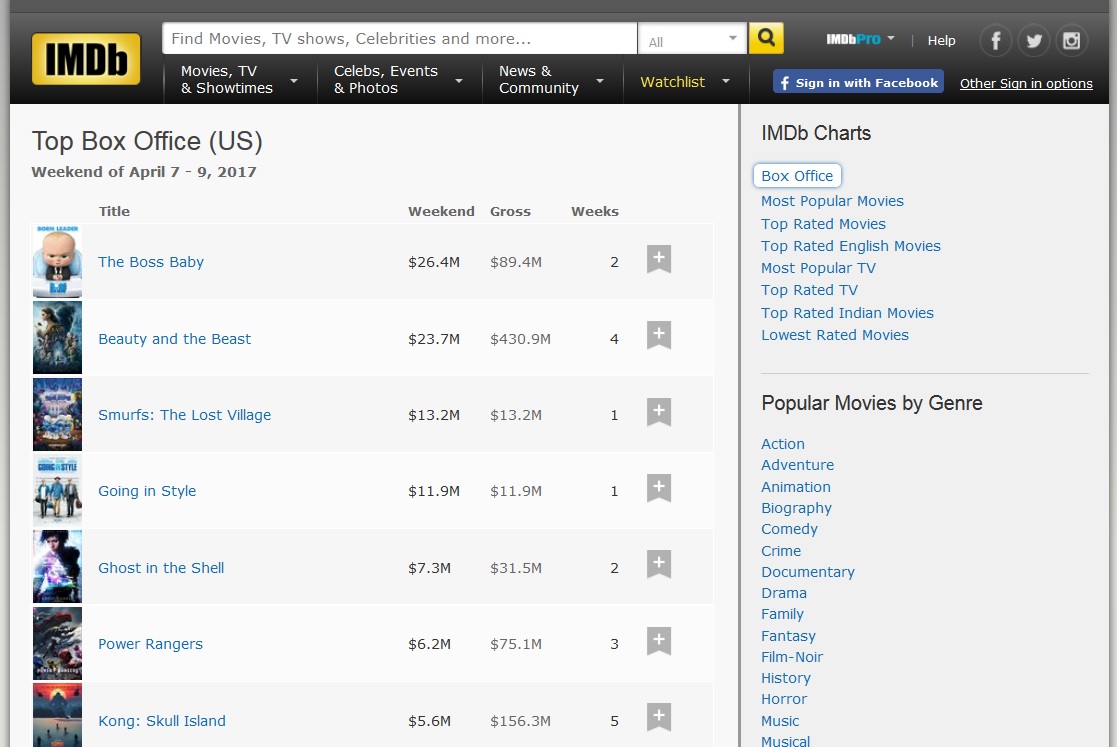Click the Help link

pos(941,41)
